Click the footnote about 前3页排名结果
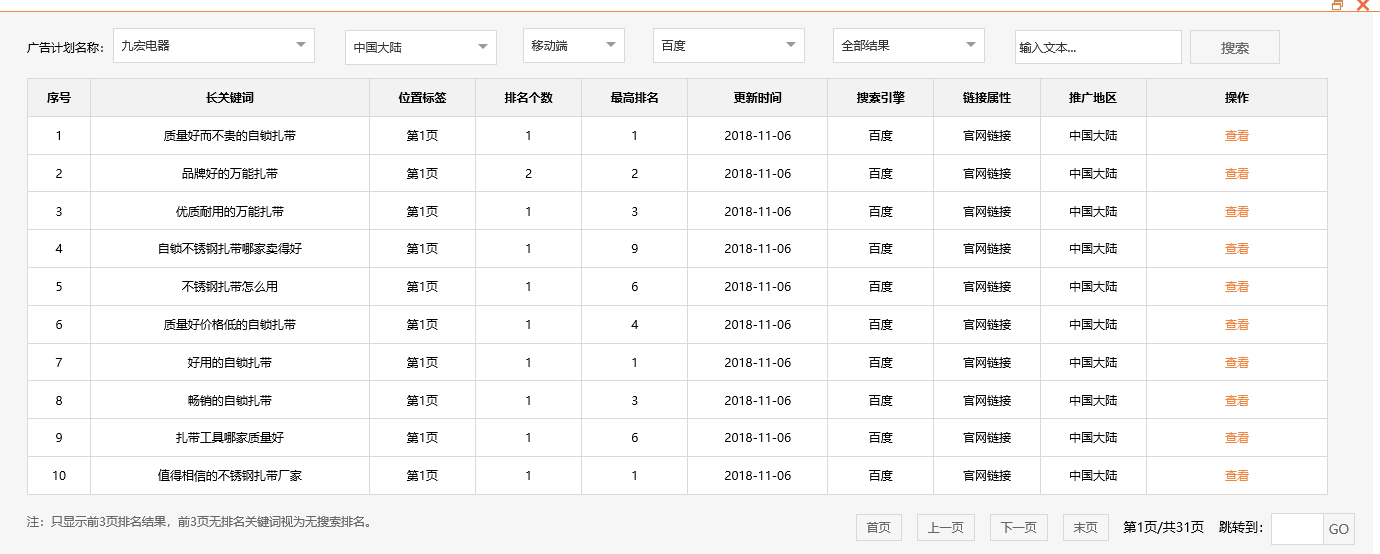Image resolution: width=1380 pixels, height=554 pixels. point(200,522)
